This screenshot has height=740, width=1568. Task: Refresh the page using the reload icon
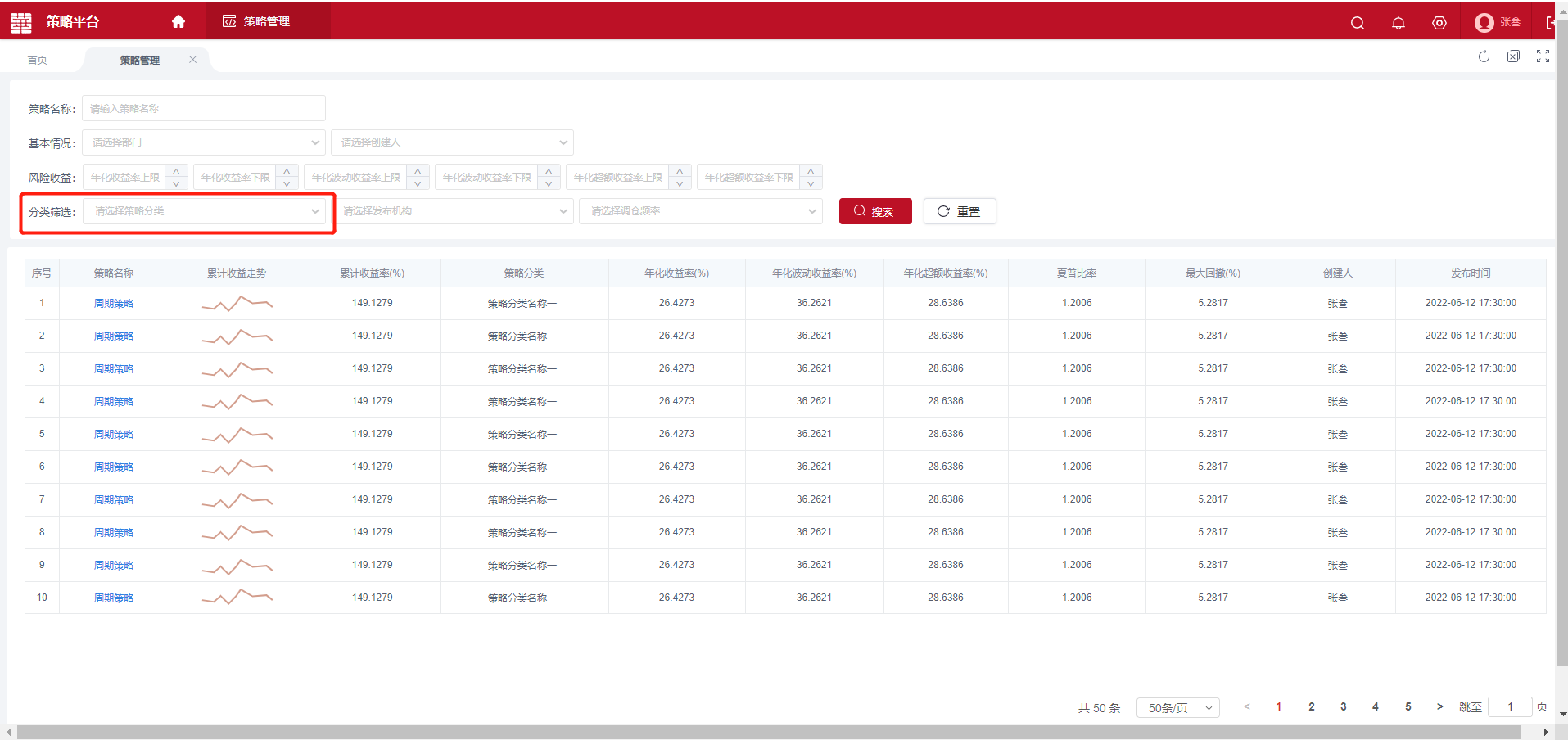tap(1484, 56)
